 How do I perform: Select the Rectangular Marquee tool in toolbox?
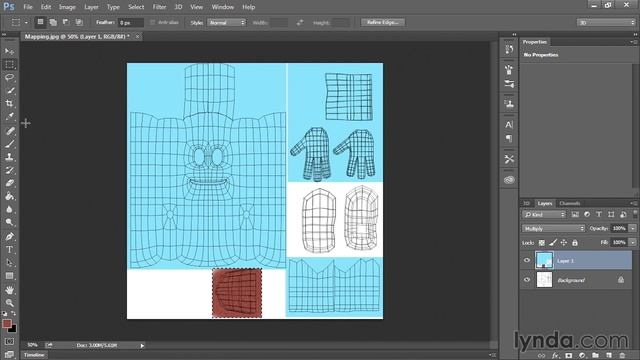click(9, 64)
